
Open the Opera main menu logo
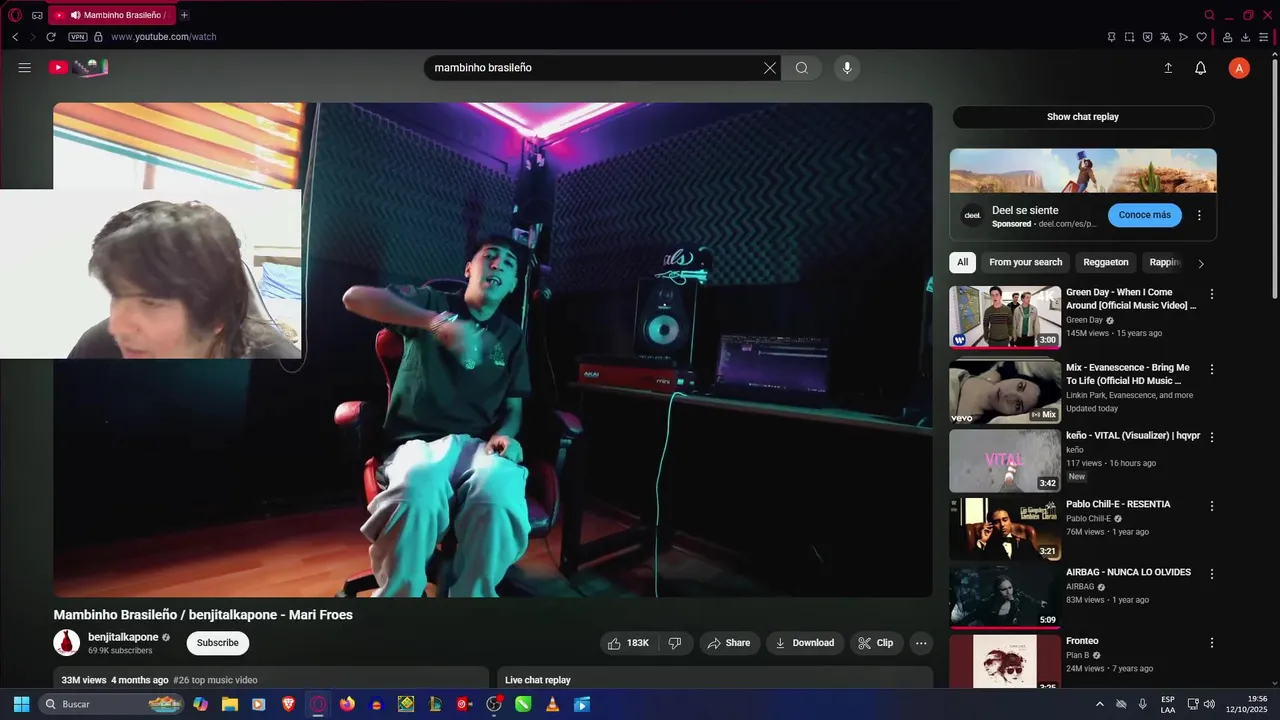15,15
